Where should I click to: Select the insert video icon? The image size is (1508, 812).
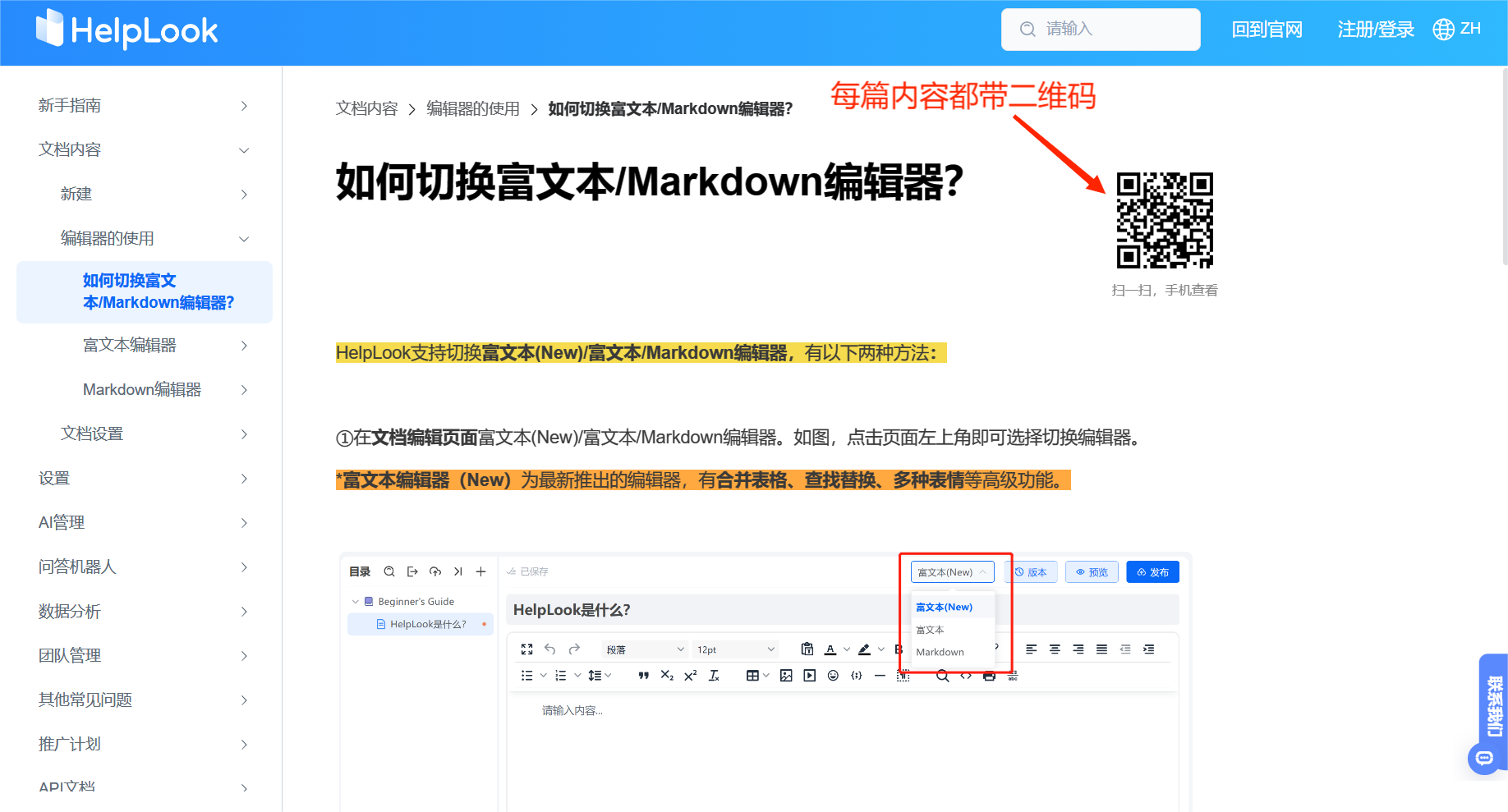(x=809, y=676)
